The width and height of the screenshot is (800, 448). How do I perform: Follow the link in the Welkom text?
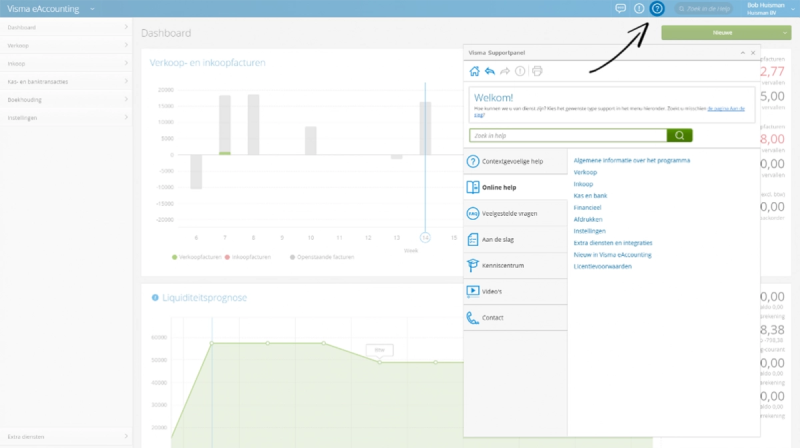click(x=726, y=109)
